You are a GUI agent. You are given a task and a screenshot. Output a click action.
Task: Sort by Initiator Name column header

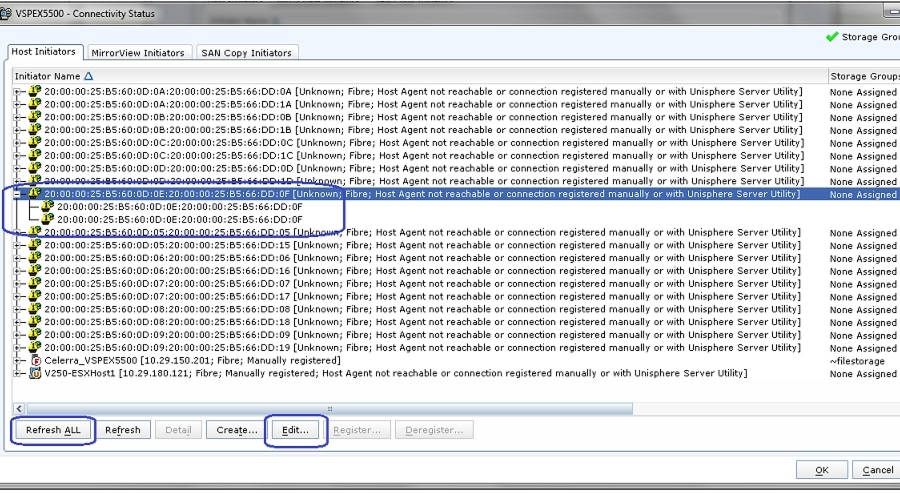coord(419,76)
